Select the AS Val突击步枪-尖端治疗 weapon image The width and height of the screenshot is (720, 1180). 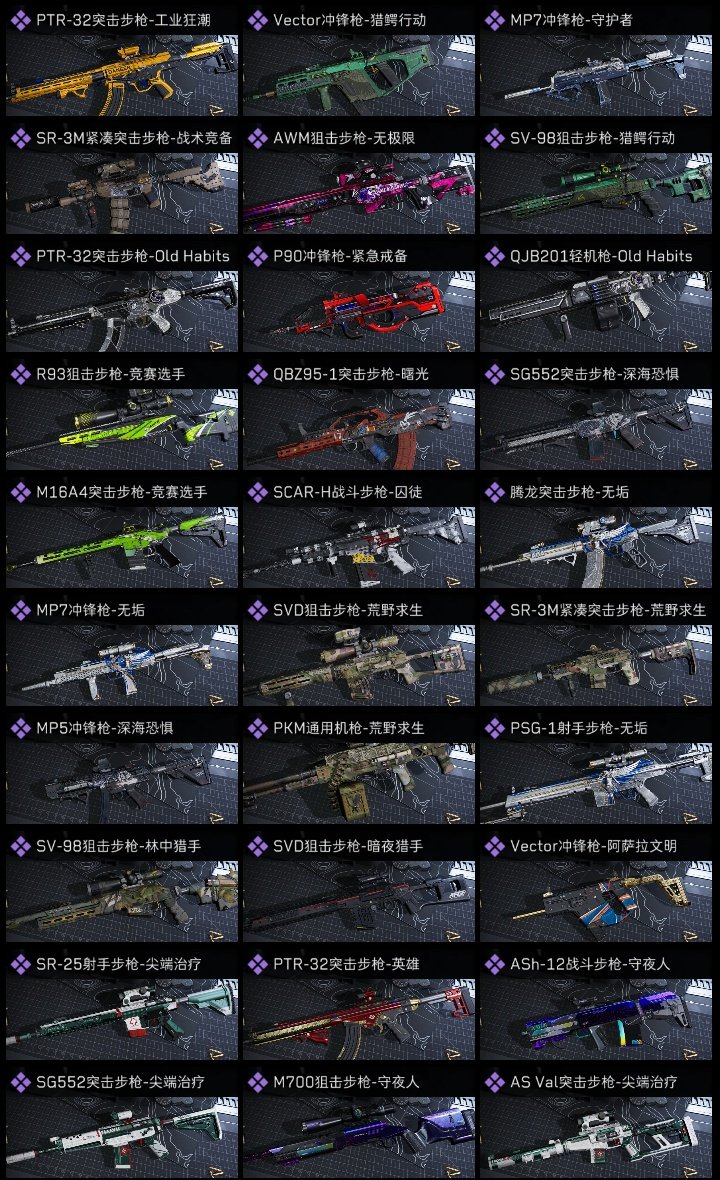click(x=596, y=1137)
